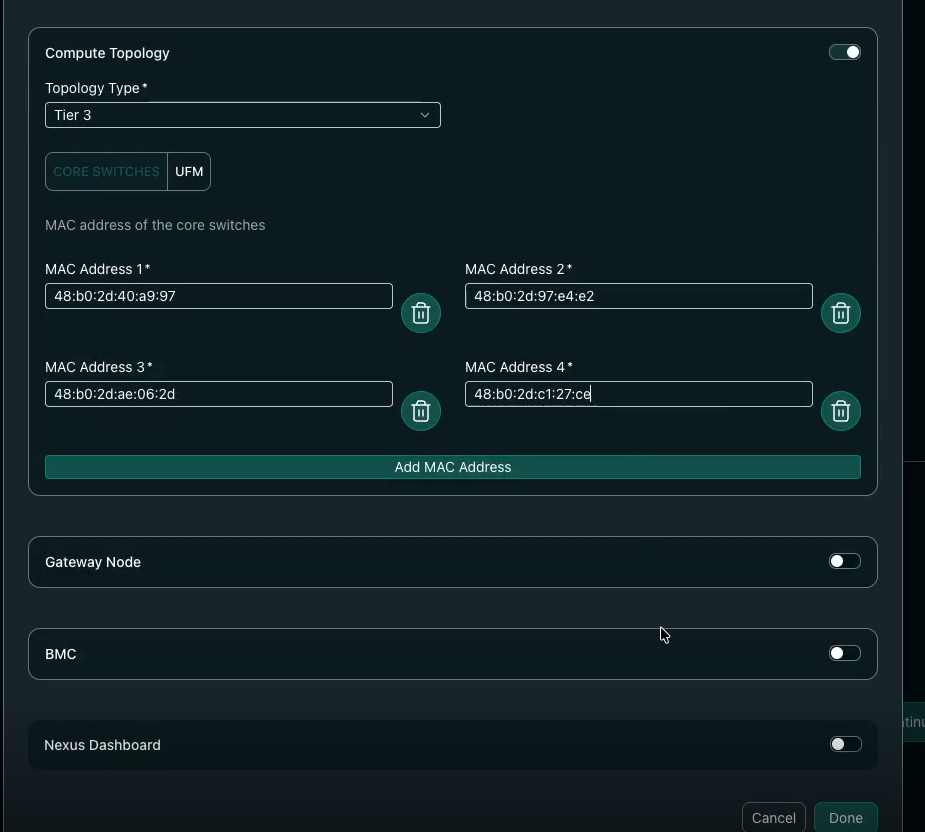Click Cancel to dismiss the form
This screenshot has height=832, width=925.
[x=773, y=817]
